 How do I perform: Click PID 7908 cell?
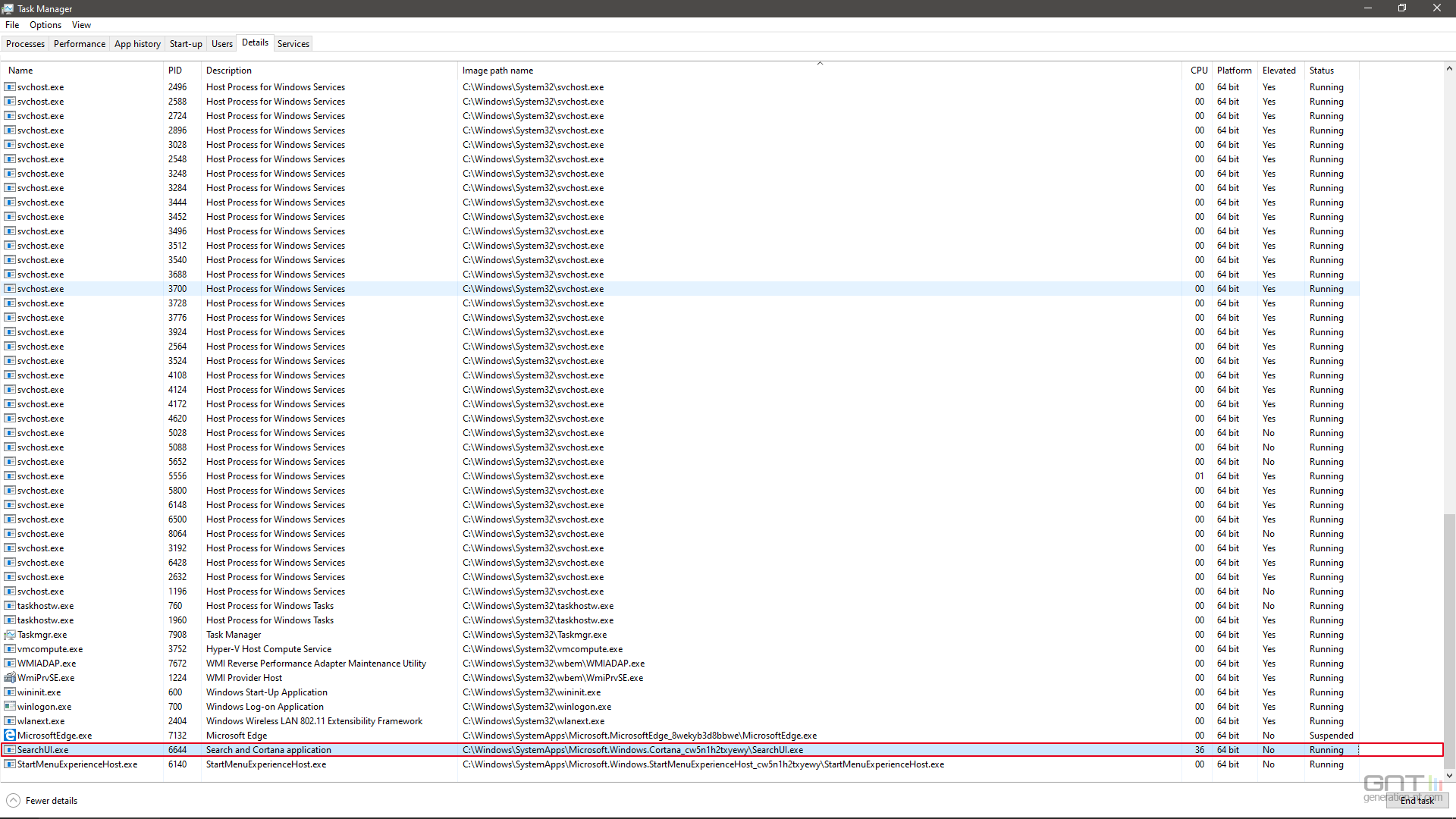point(177,635)
